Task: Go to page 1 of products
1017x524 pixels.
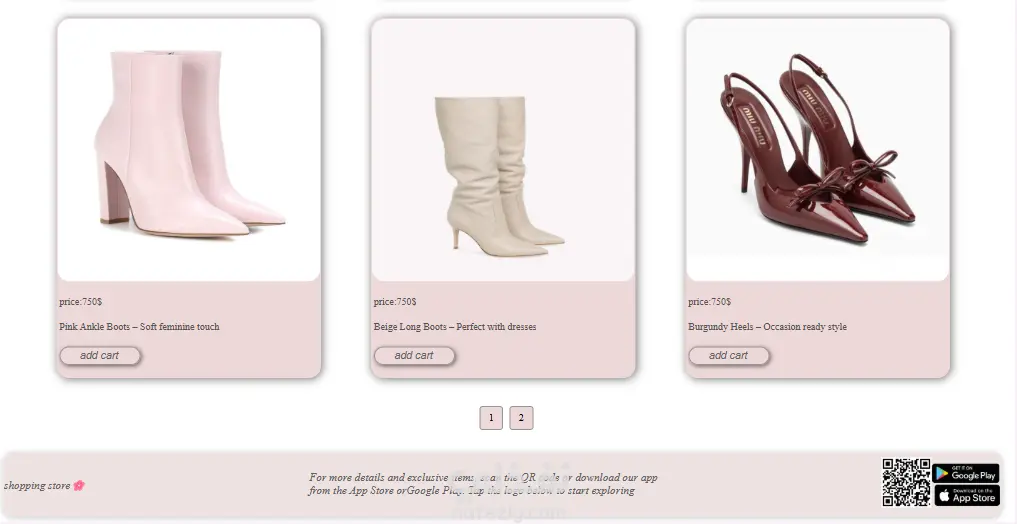Action: 491,418
